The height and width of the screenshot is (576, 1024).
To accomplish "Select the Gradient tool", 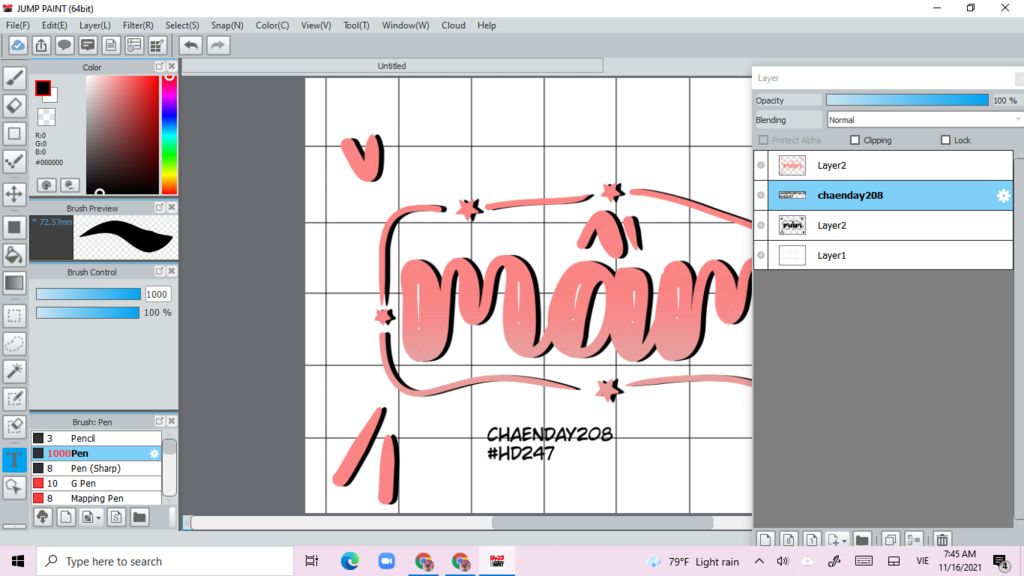I will point(14,283).
